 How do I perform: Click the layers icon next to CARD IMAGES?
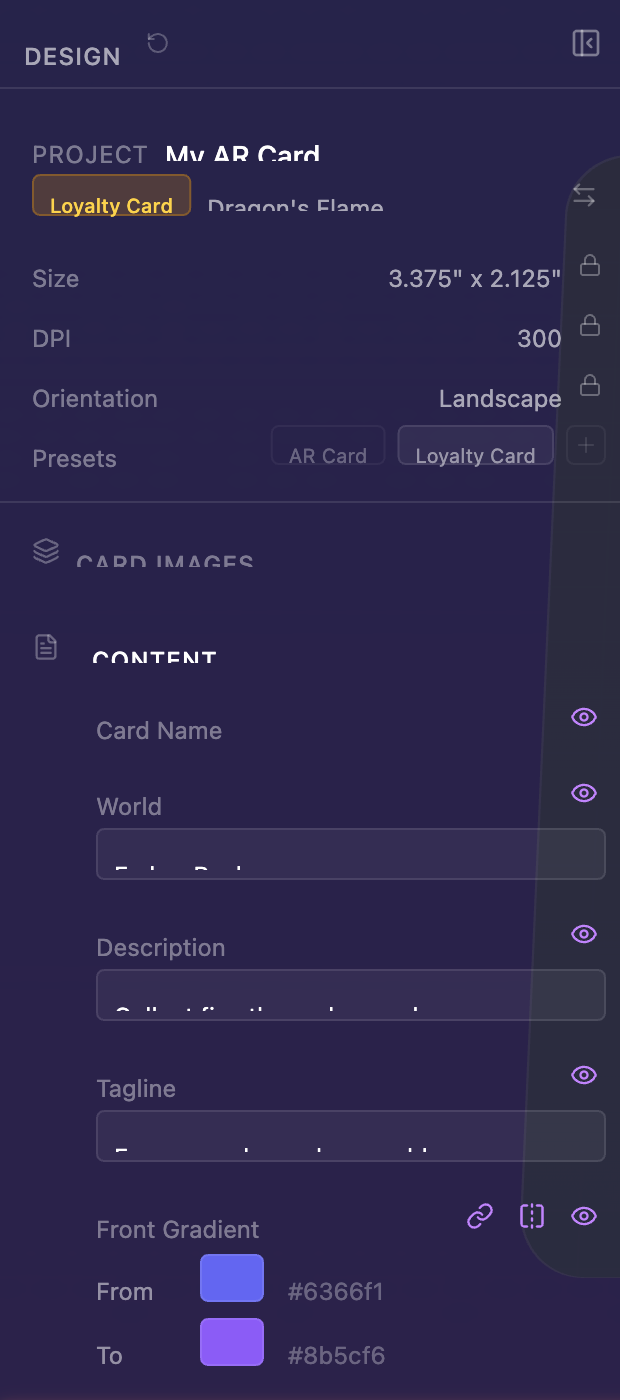click(x=46, y=551)
